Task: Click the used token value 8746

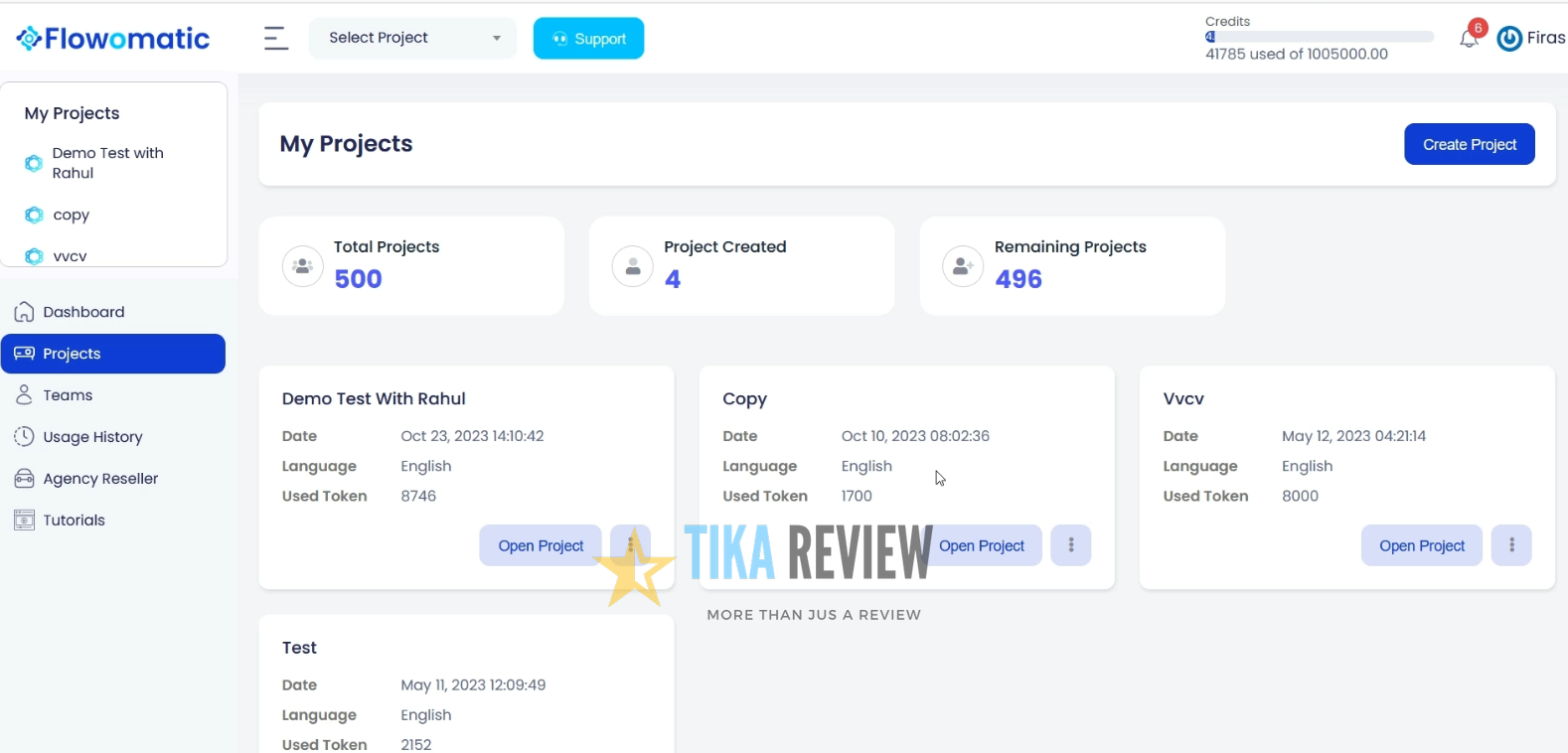Action: click(418, 496)
